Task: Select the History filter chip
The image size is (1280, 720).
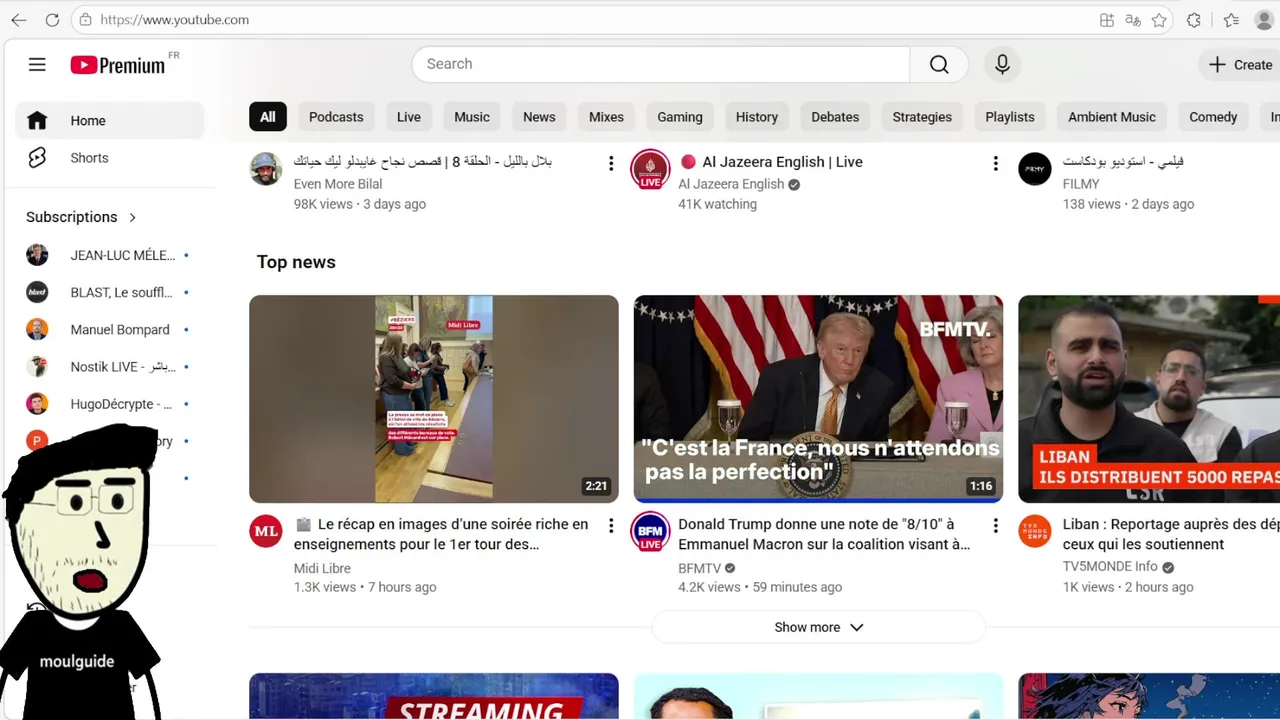Action: (x=757, y=117)
